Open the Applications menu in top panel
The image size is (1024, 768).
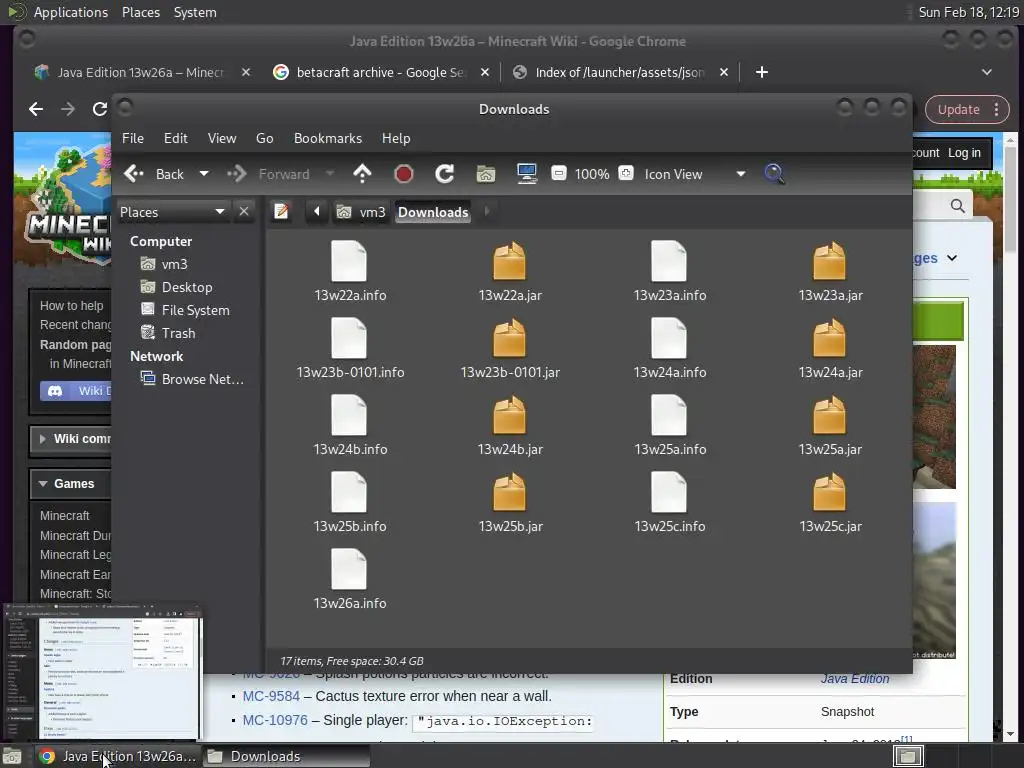(x=71, y=12)
